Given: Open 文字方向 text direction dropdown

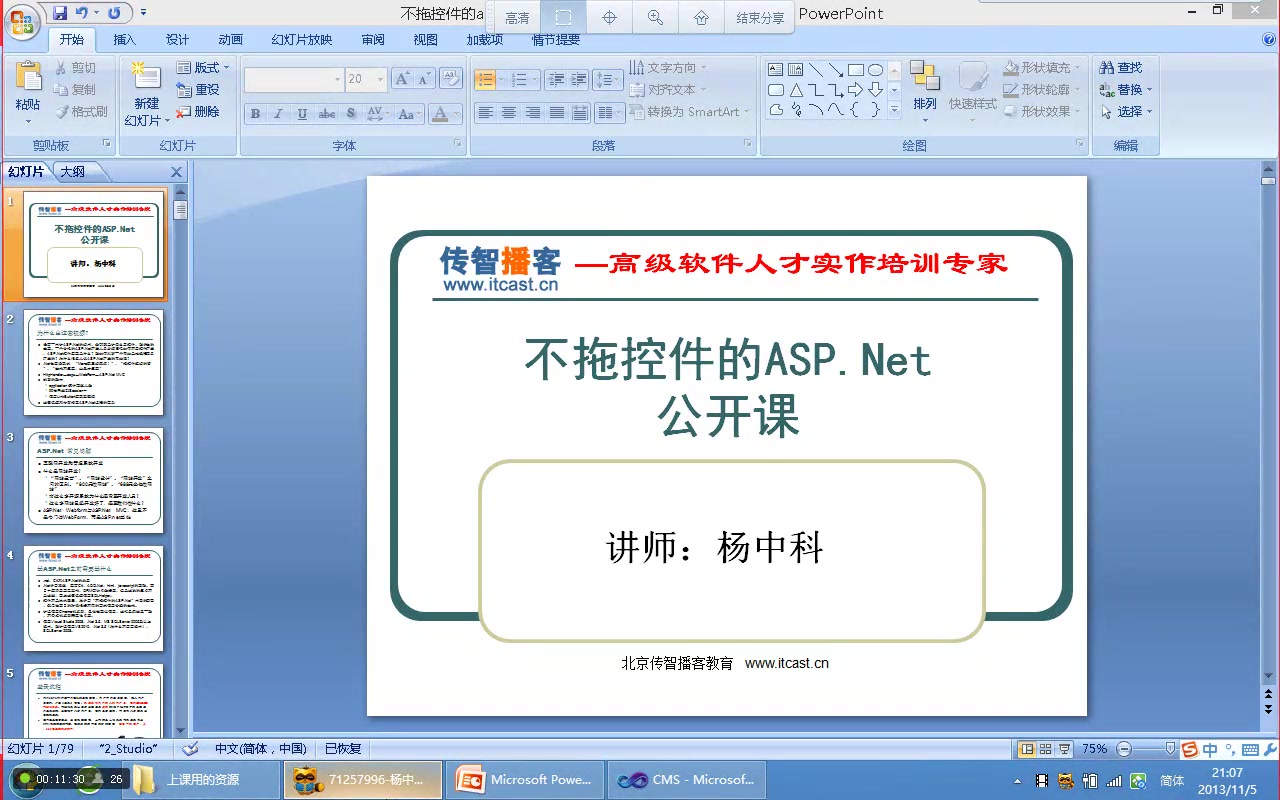Looking at the screenshot, I should tap(668, 68).
